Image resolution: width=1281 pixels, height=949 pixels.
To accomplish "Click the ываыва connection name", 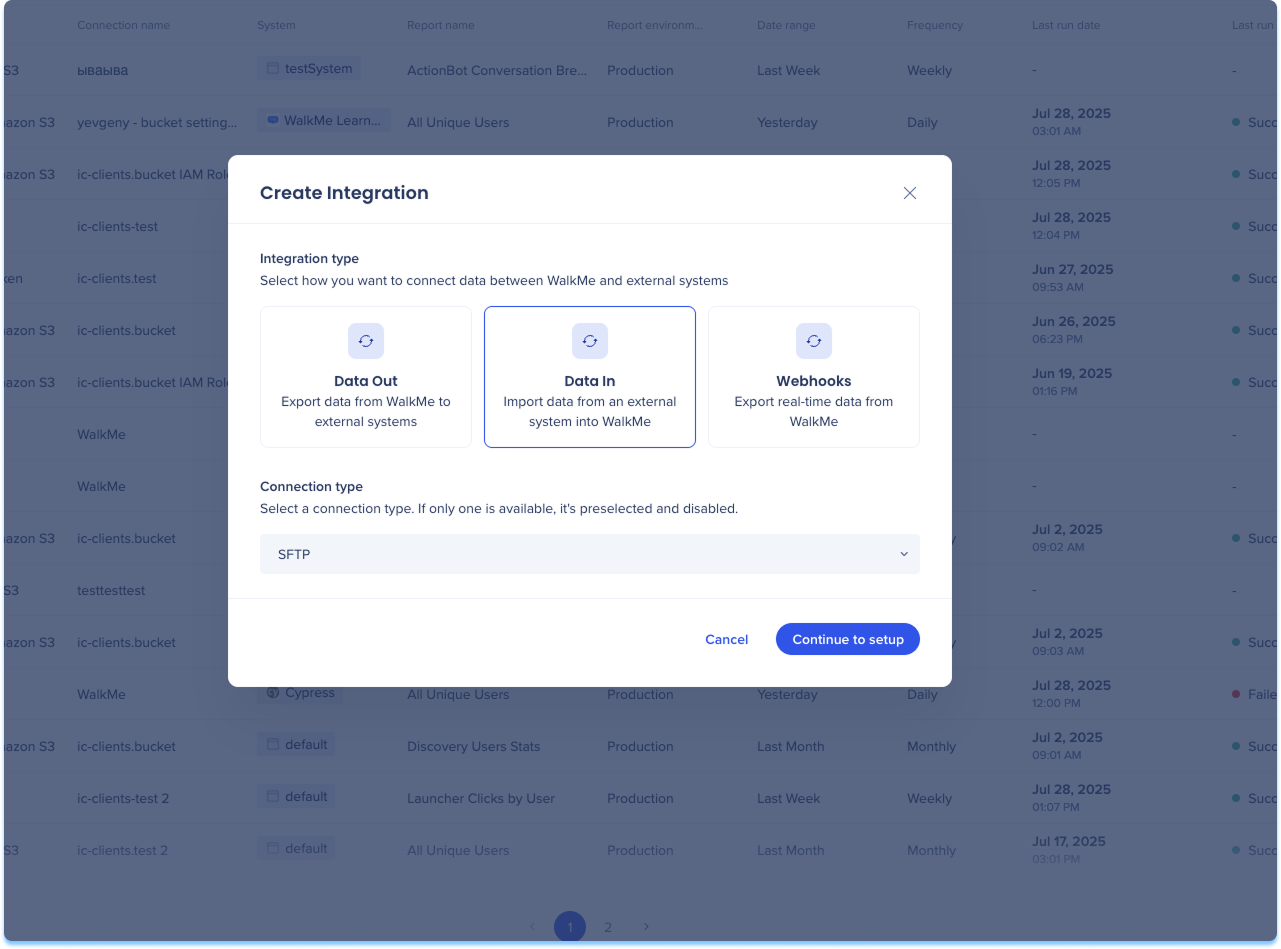I will click(103, 71).
